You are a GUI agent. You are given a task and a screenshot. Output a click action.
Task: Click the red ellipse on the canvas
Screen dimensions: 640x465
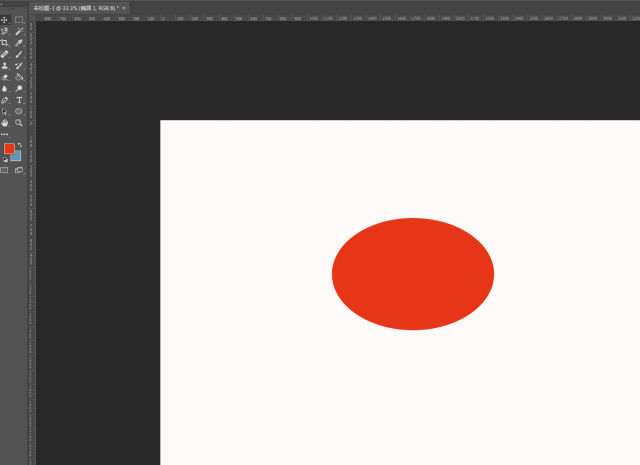pyautogui.click(x=413, y=274)
